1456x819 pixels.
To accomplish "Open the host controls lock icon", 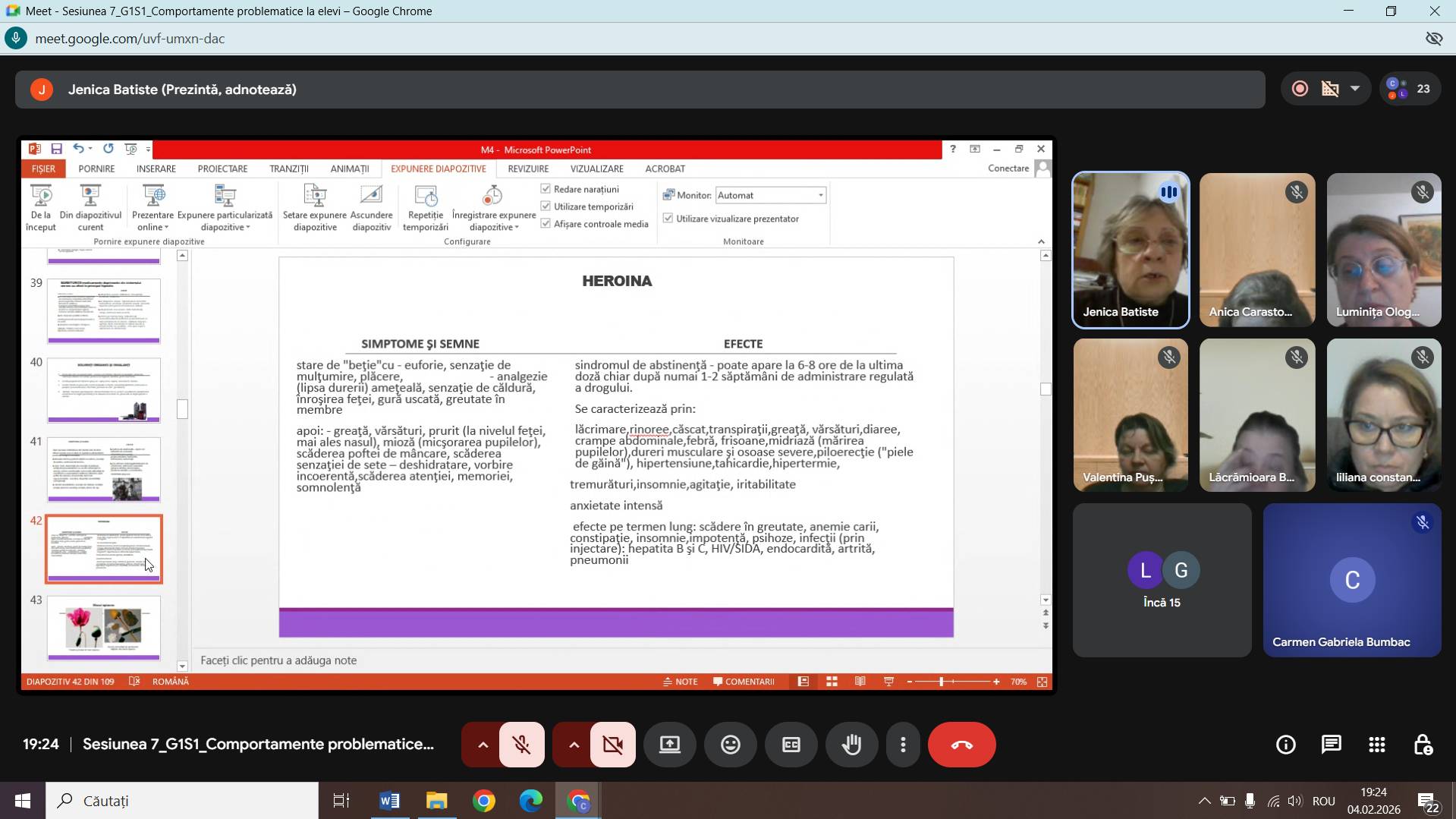I will 1423,745.
